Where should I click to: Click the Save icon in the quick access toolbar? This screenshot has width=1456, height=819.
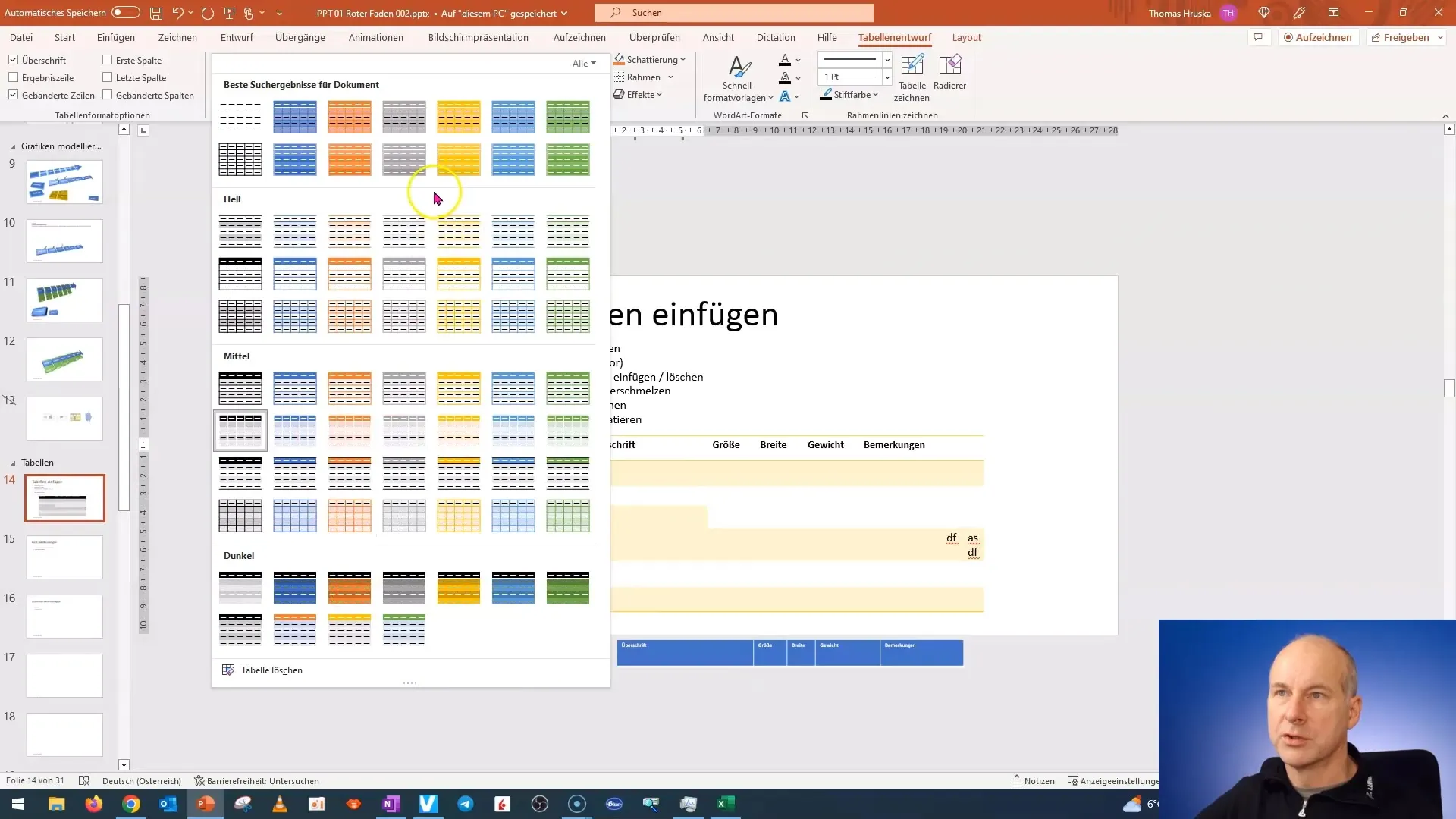tap(155, 13)
